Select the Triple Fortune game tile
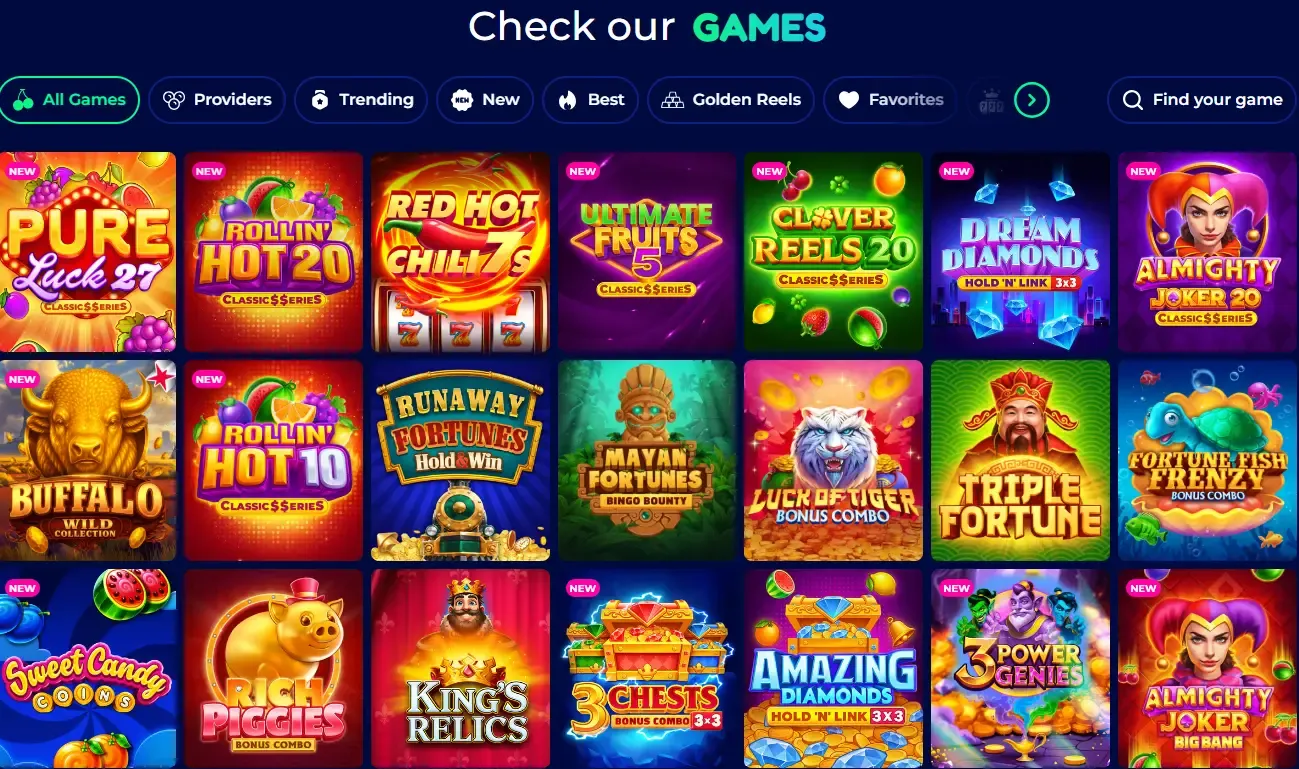 coord(1020,461)
